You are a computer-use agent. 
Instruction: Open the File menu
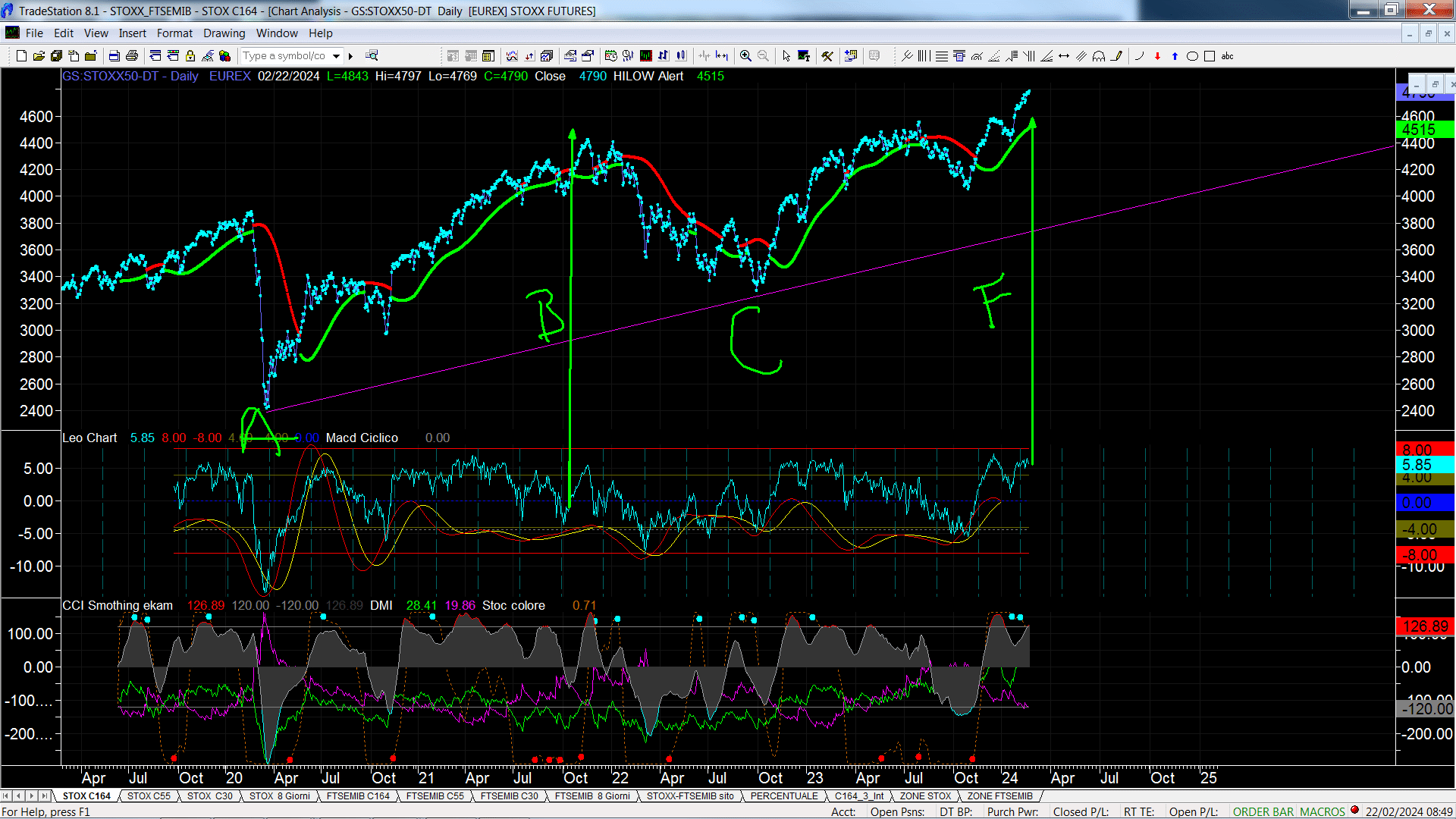pyautogui.click(x=34, y=33)
